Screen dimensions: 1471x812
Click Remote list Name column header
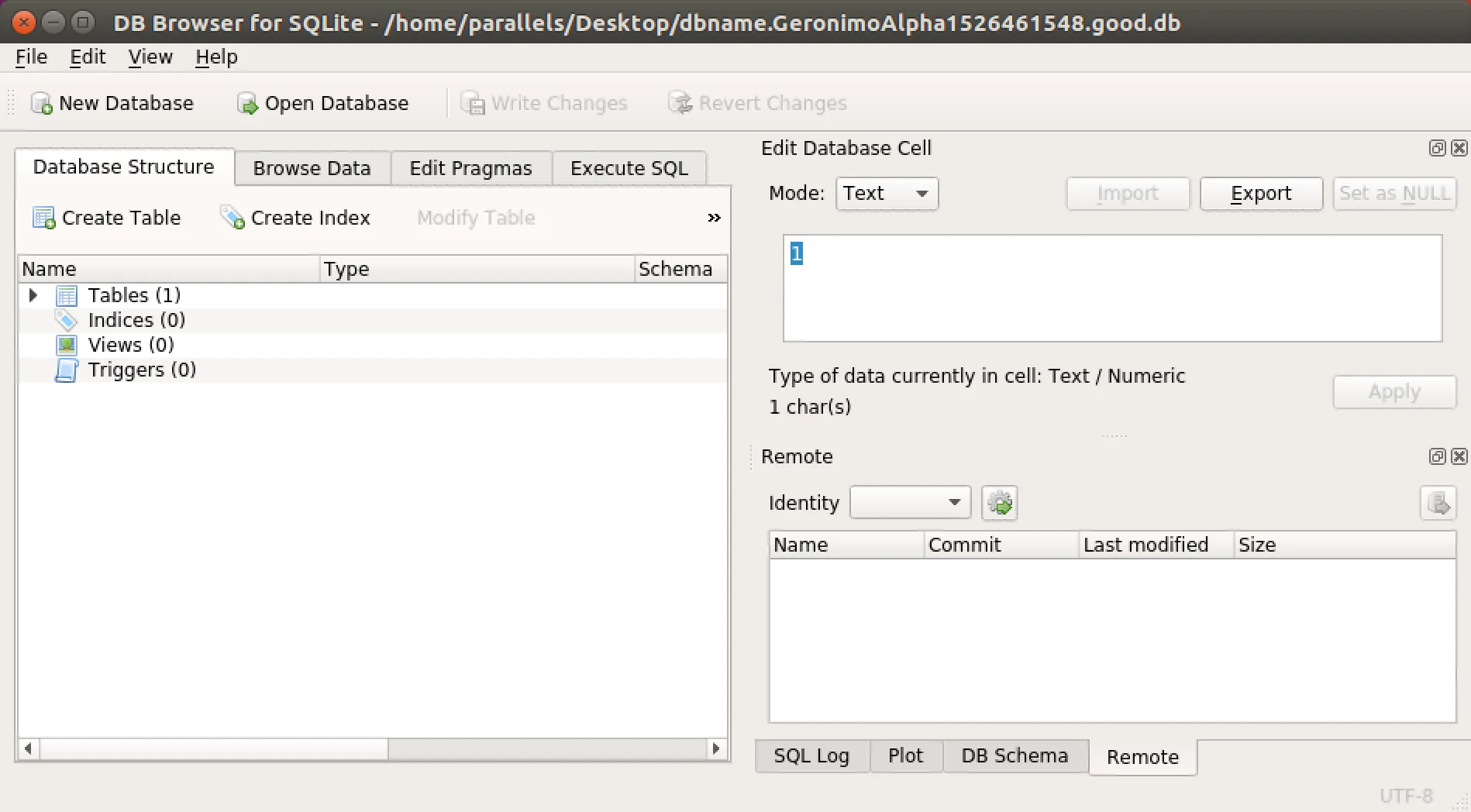point(847,545)
